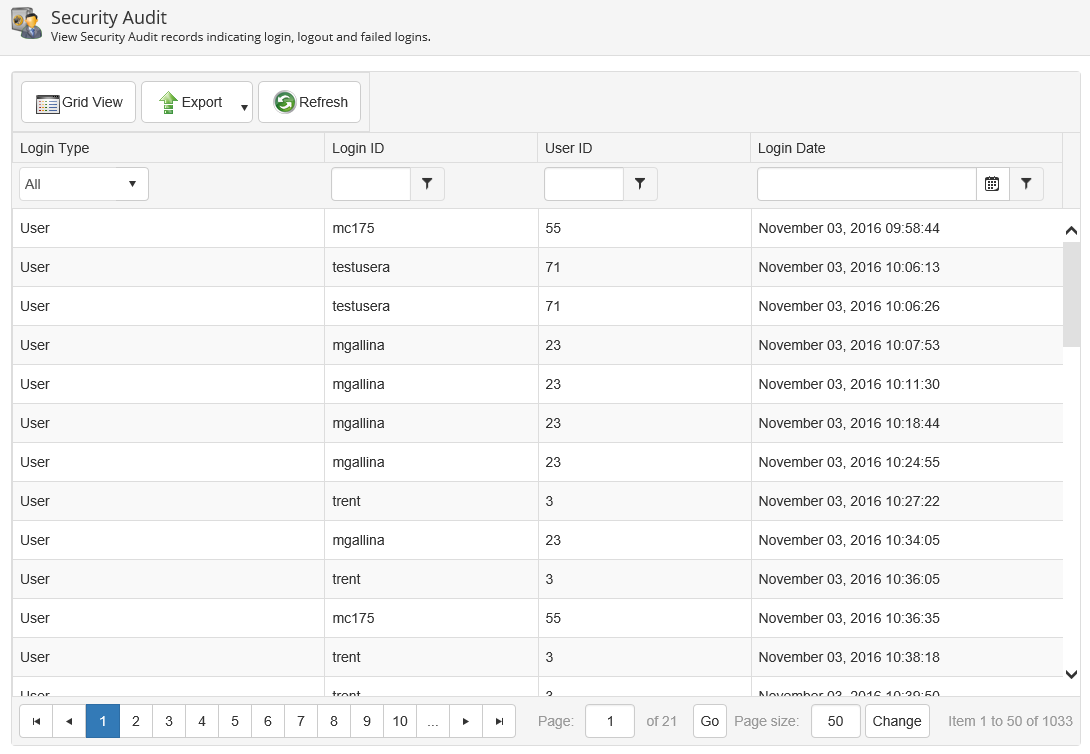Viewport: 1090px width, 754px height.
Task: Click the Login Date filter funnel icon
Action: coord(1026,184)
